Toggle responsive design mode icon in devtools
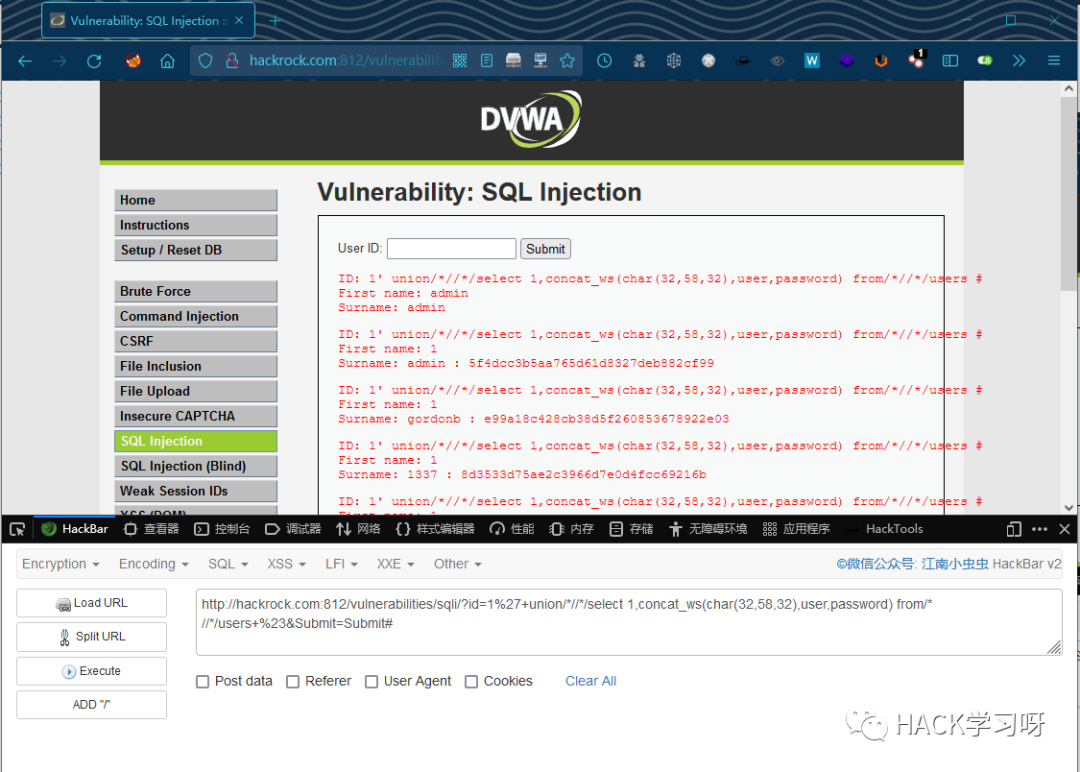The height and width of the screenshot is (772, 1080). pos(1014,529)
